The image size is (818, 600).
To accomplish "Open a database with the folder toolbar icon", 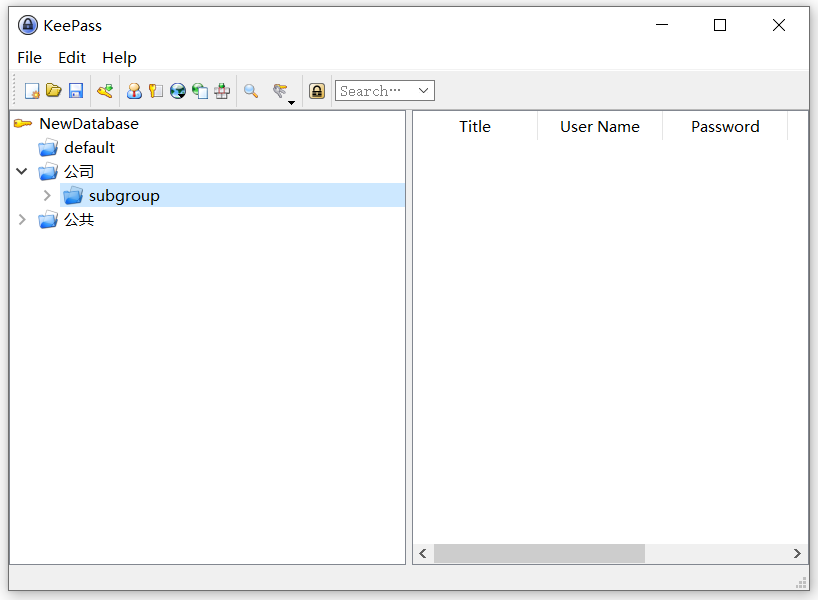I will [x=54, y=91].
